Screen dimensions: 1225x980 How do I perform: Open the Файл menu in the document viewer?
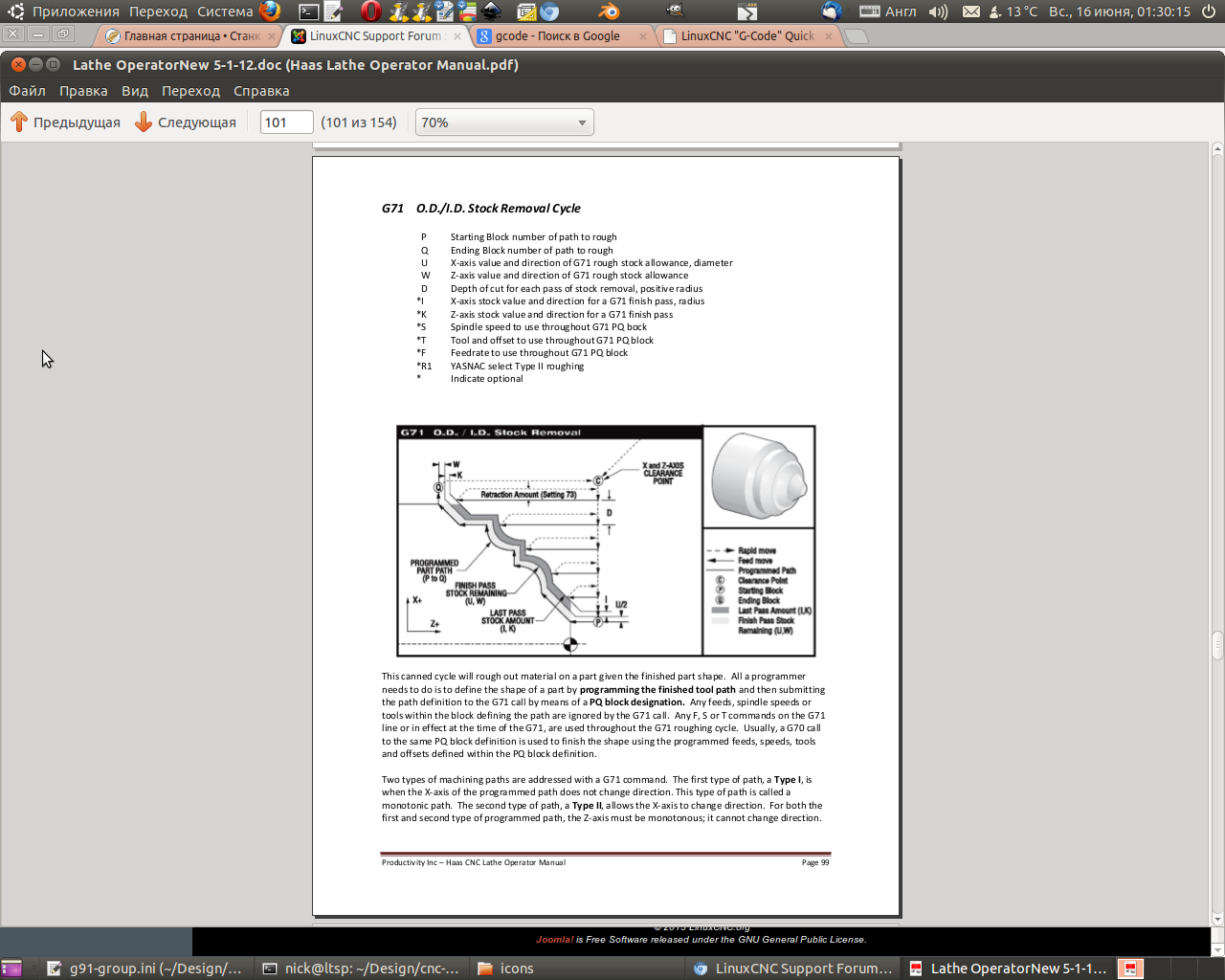[27, 91]
